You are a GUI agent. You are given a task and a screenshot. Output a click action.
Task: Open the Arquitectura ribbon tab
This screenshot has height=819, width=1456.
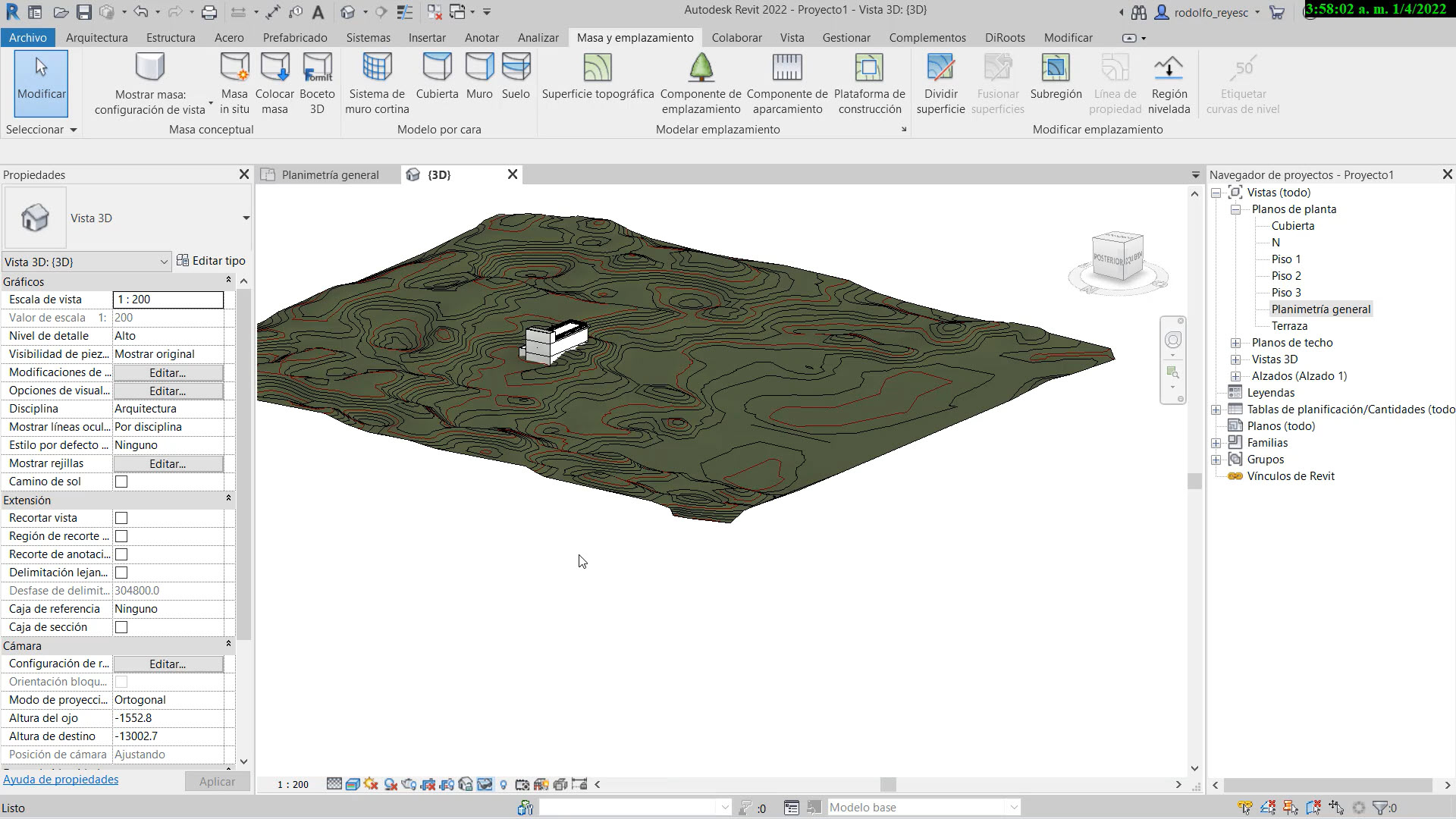point(96,37)
